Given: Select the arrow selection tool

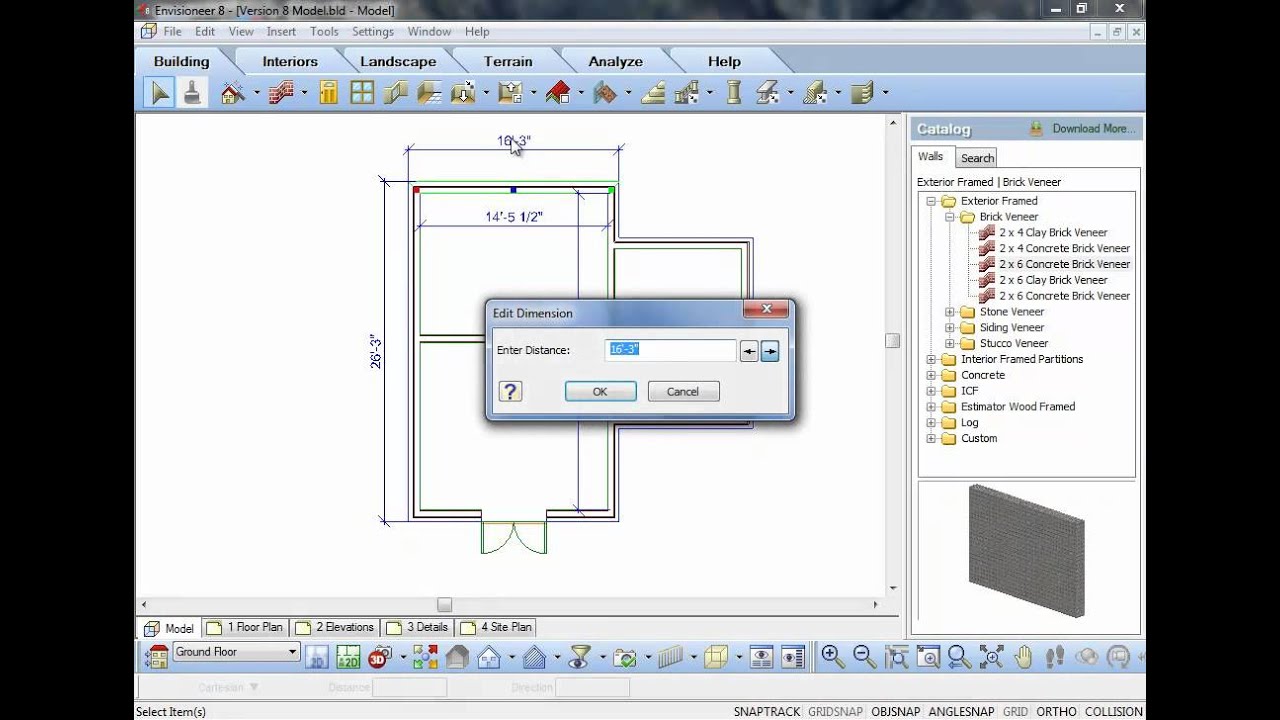Looking at the screenshot, I should click(159, 93).
